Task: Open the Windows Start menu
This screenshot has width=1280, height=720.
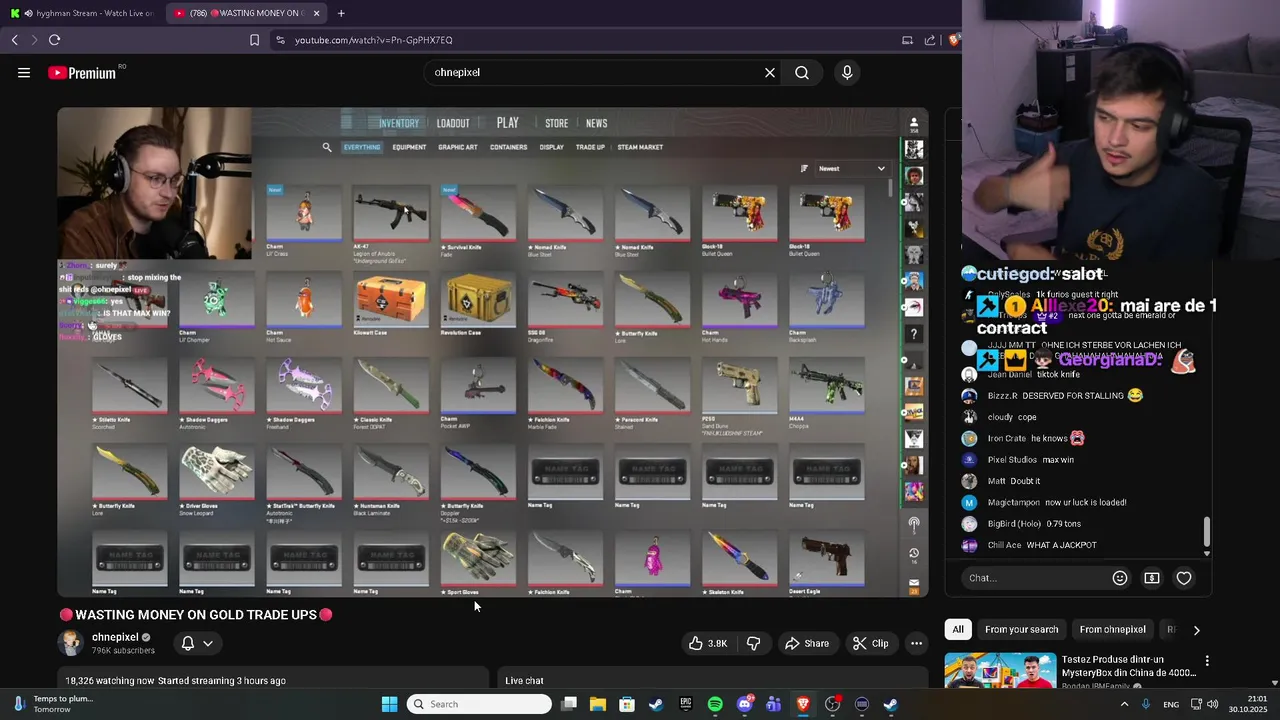Action: click(390, 704)
